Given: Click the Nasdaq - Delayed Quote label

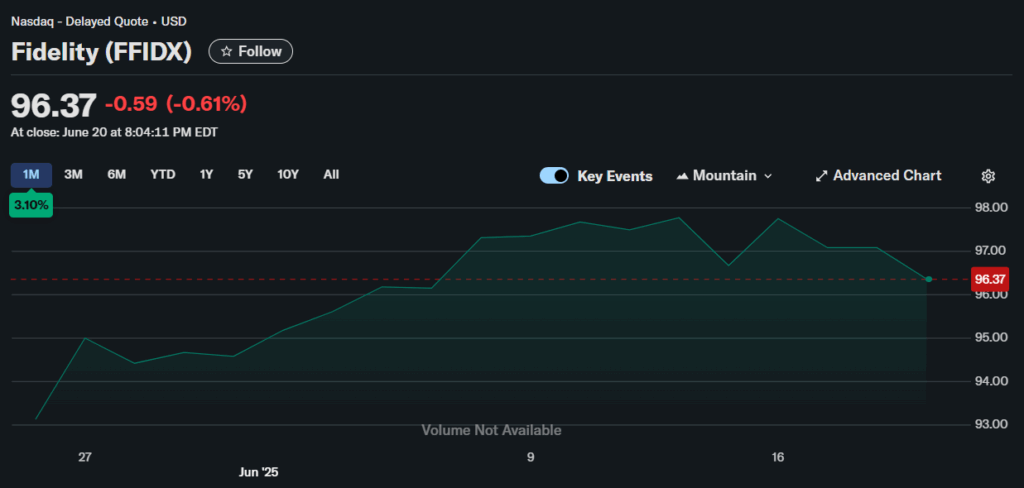Looking at the screenshot, I should coord(80,22).
